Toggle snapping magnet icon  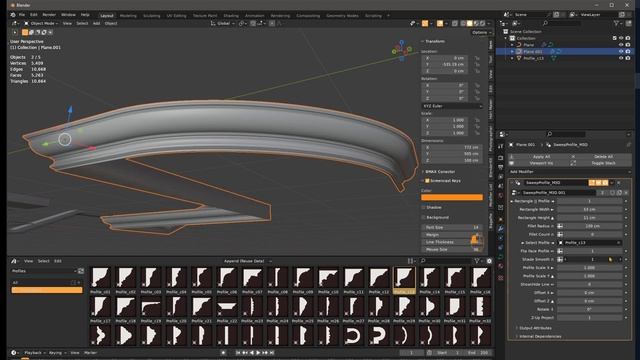tap(253, 24)
